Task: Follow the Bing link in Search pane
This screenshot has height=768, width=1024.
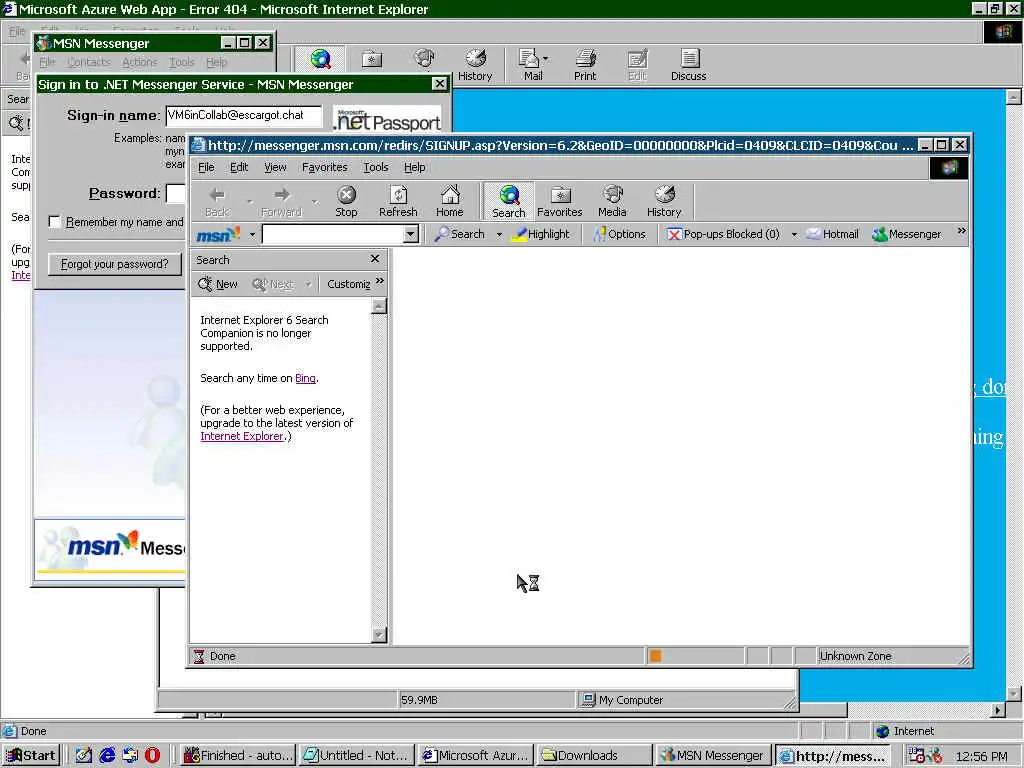Action: coord(305,378)
